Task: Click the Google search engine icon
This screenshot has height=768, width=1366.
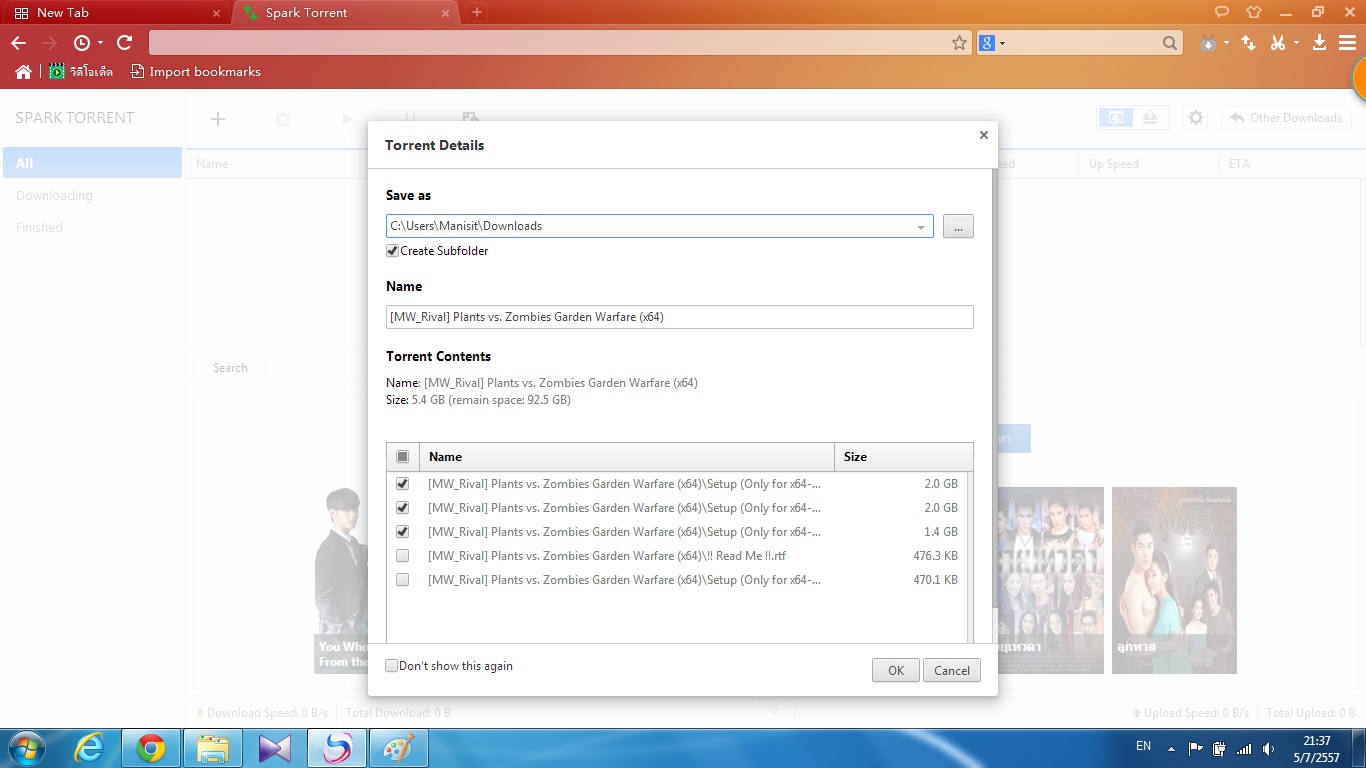Action: pos(987,43)
